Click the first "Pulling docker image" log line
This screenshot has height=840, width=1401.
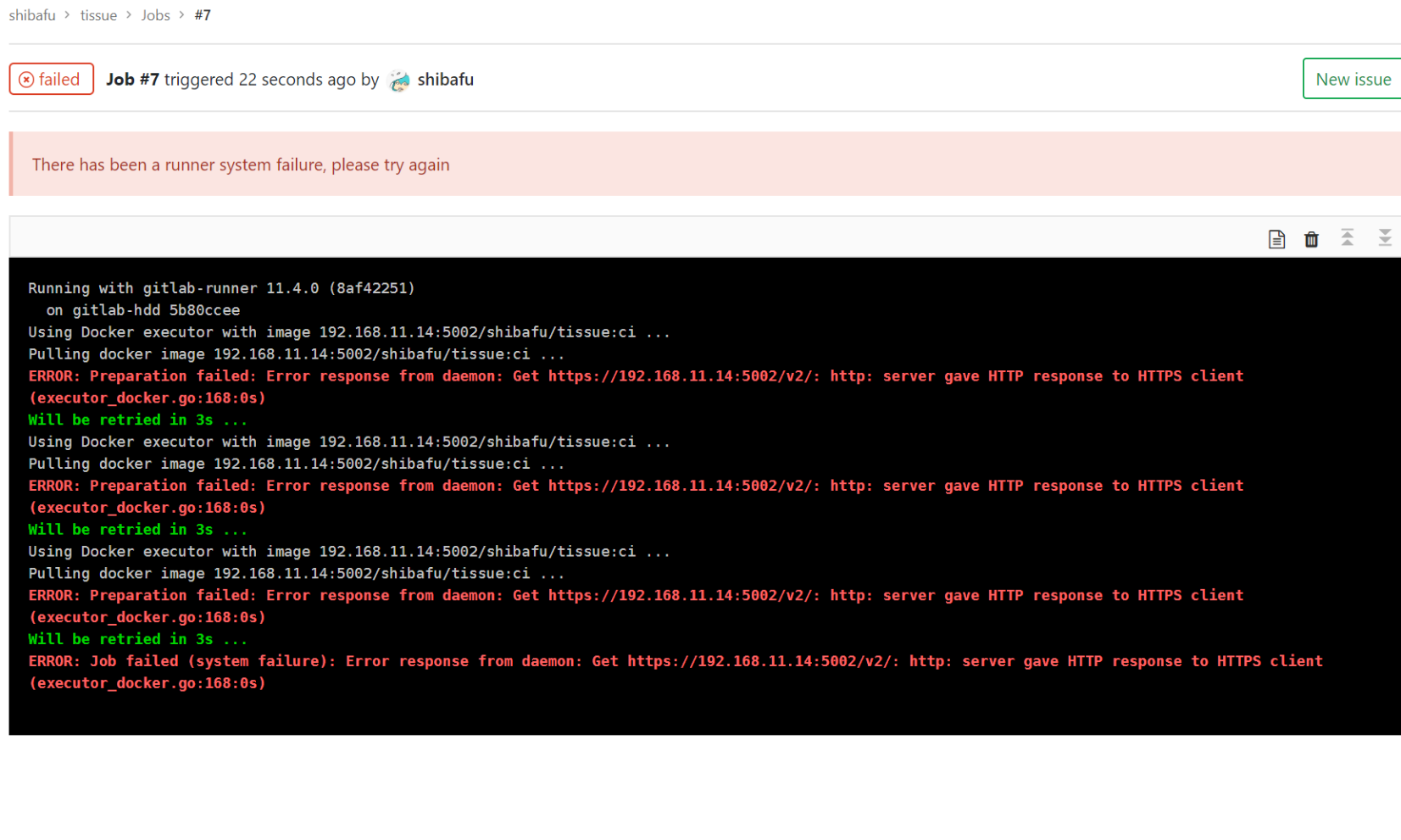click(296, 354)
